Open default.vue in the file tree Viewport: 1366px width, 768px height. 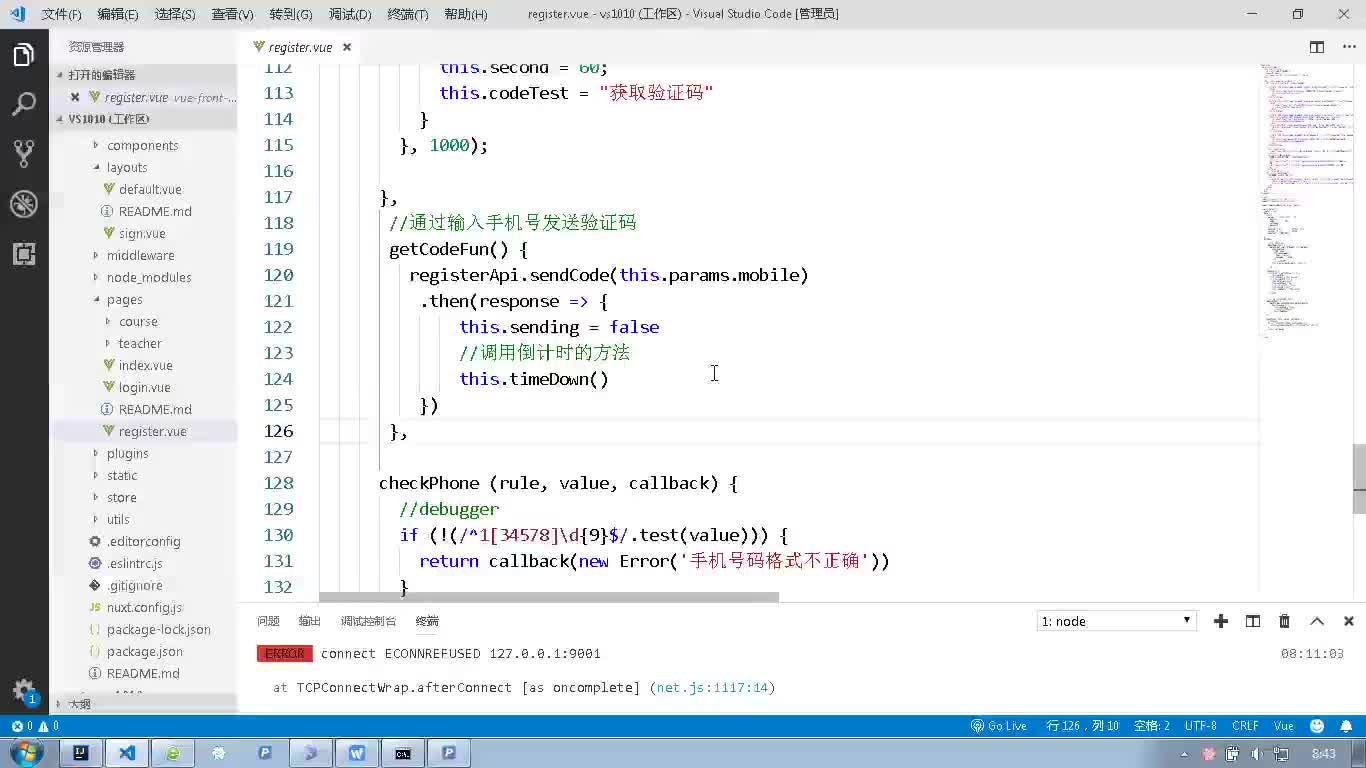click(144, 189)
